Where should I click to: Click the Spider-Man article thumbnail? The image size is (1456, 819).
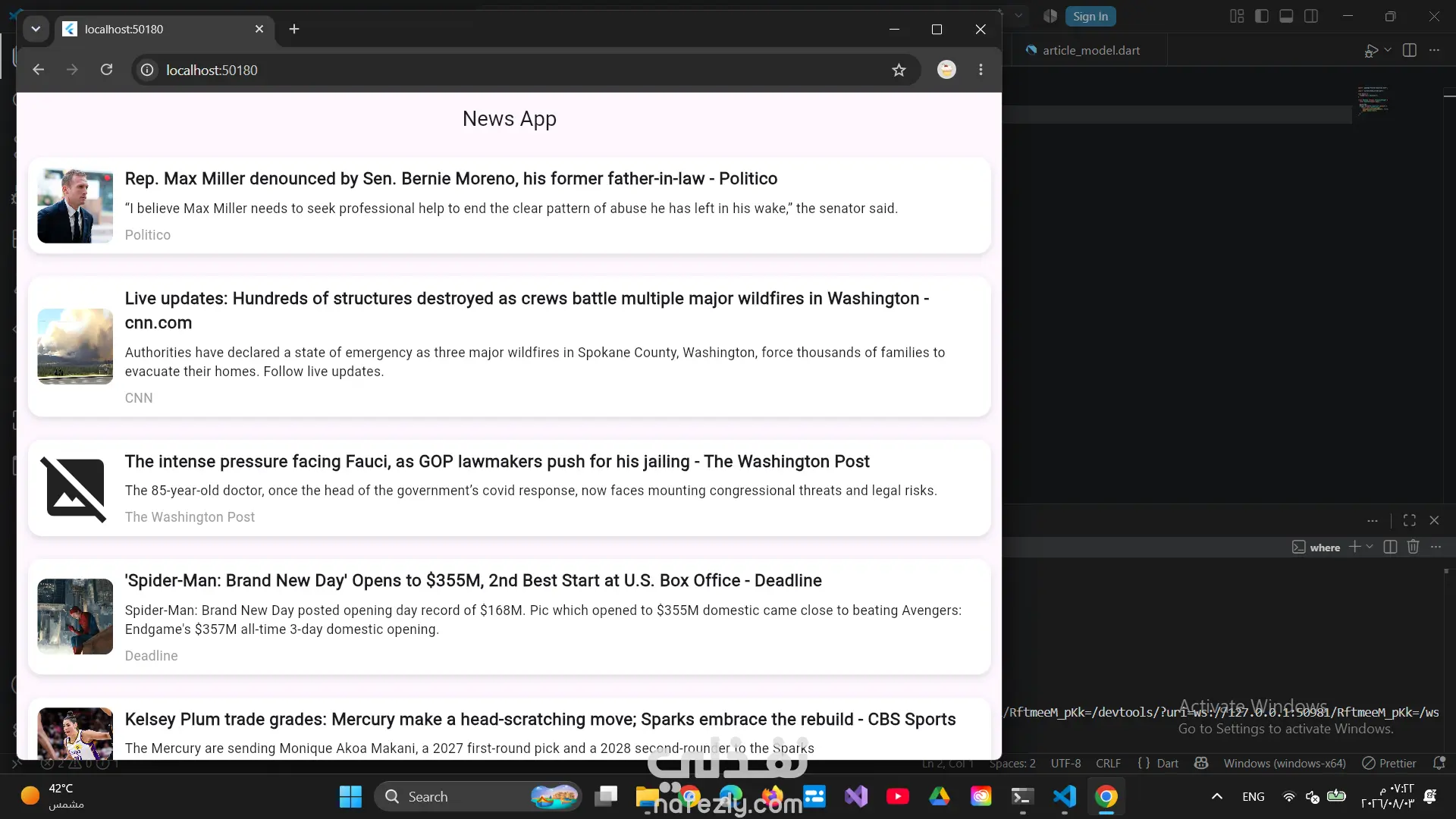tap(75, 617)
